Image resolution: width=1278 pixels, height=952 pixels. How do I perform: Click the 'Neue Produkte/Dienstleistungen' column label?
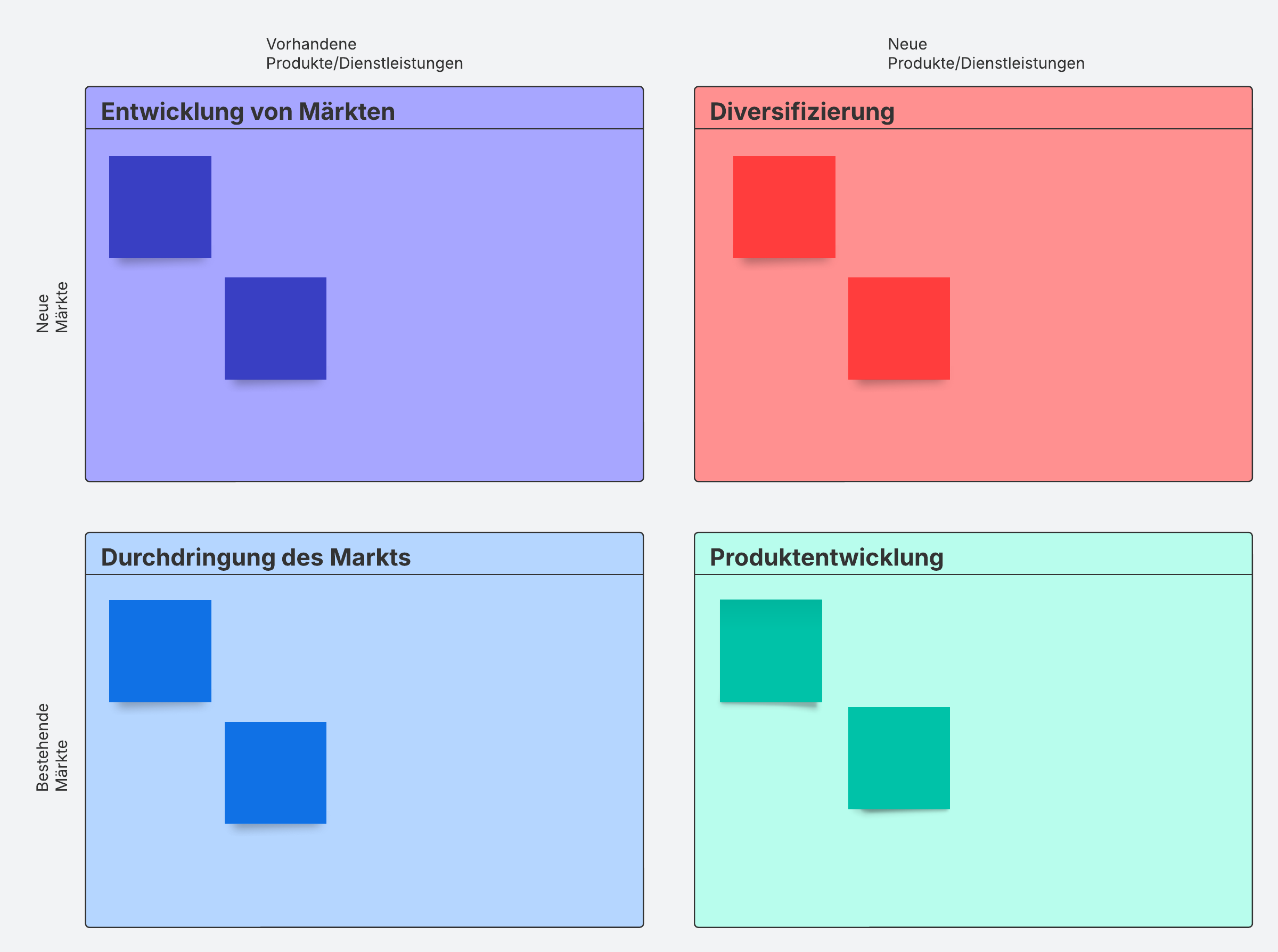[985, 54]
